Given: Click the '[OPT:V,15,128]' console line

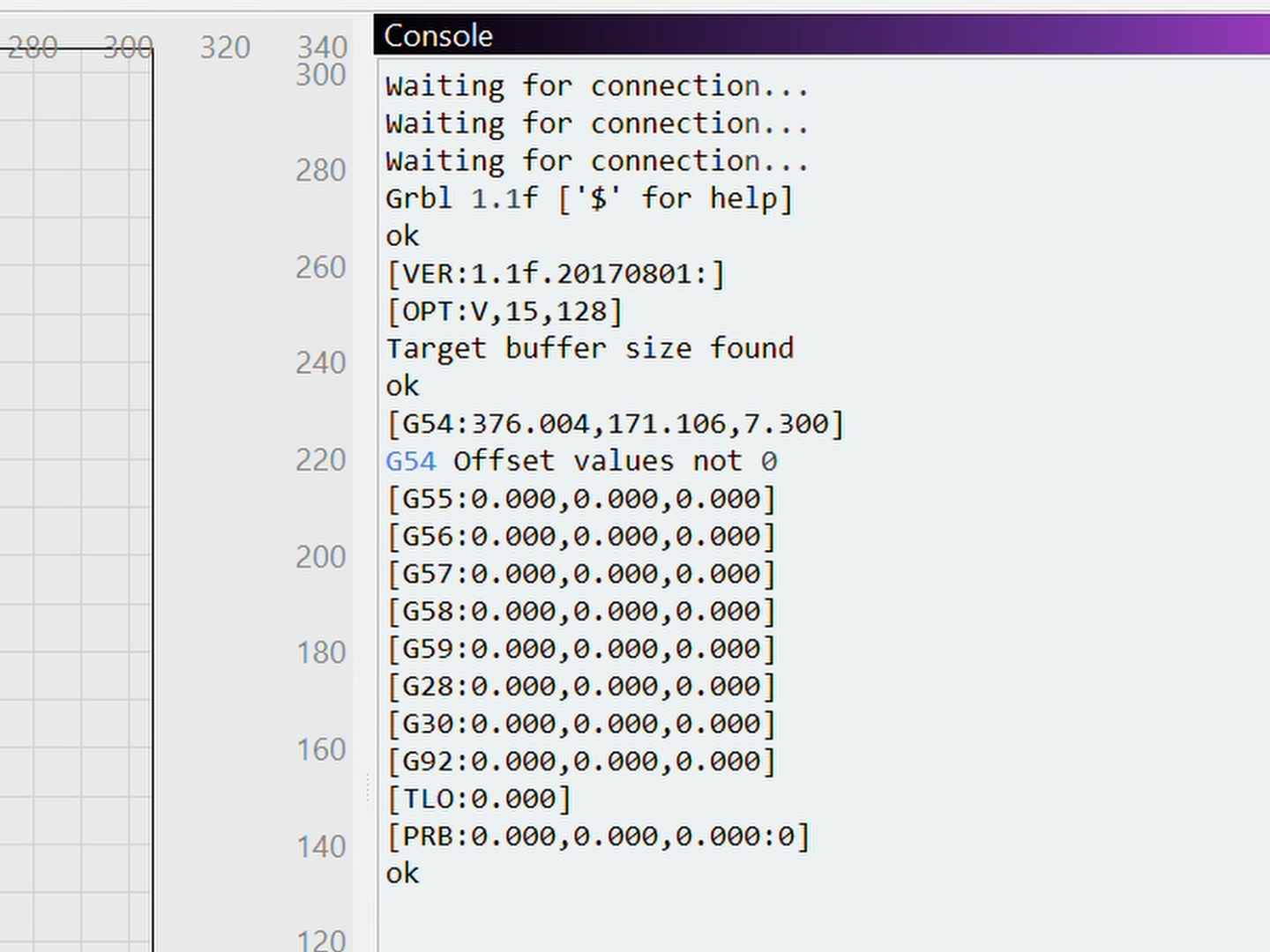Looking at the screenshot, I should (504, 311).
